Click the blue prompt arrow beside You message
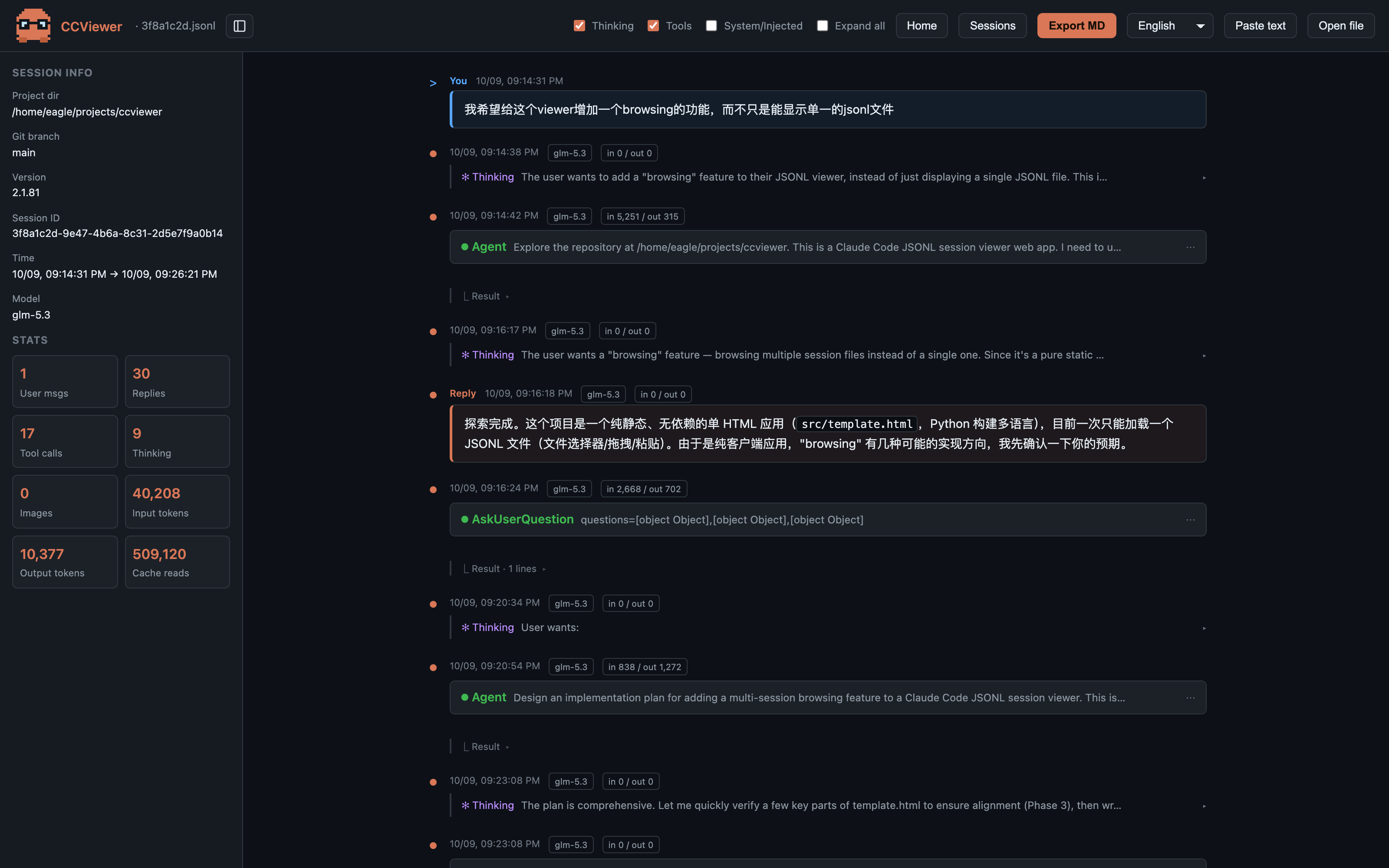 coord(433,83)
